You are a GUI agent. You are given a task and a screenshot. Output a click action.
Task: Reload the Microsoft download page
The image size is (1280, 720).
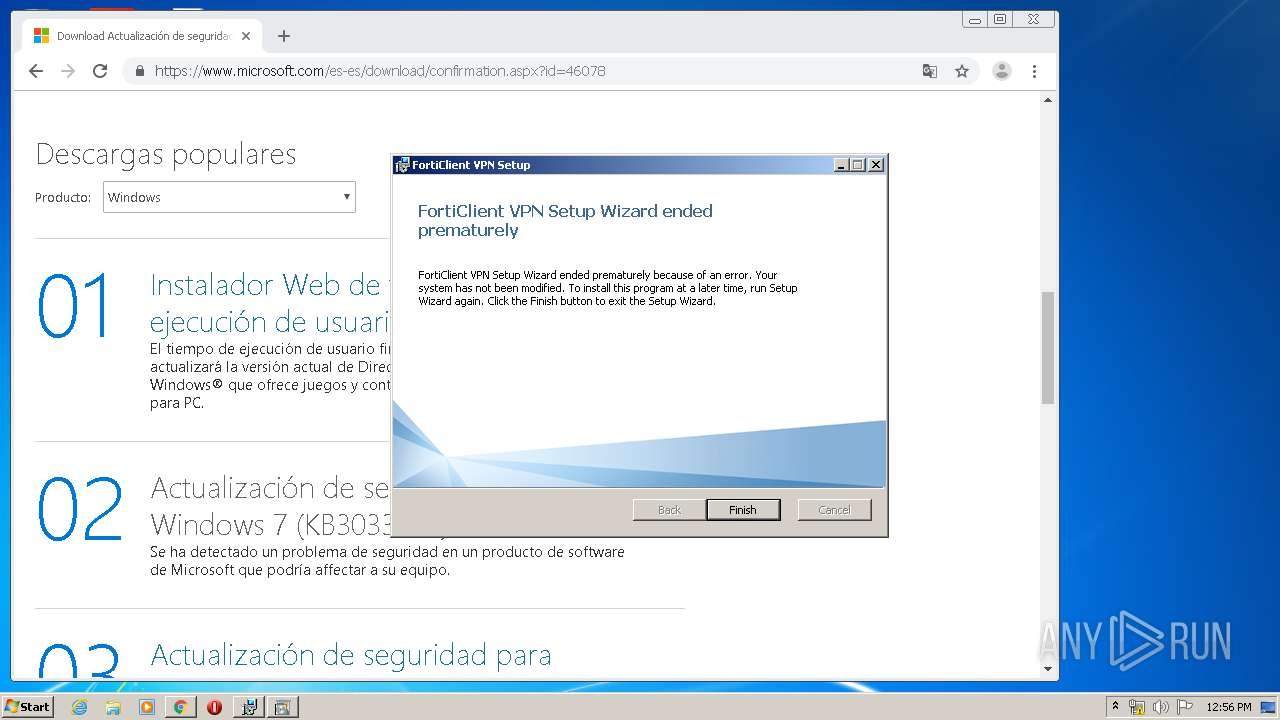[x=100, y=71]
